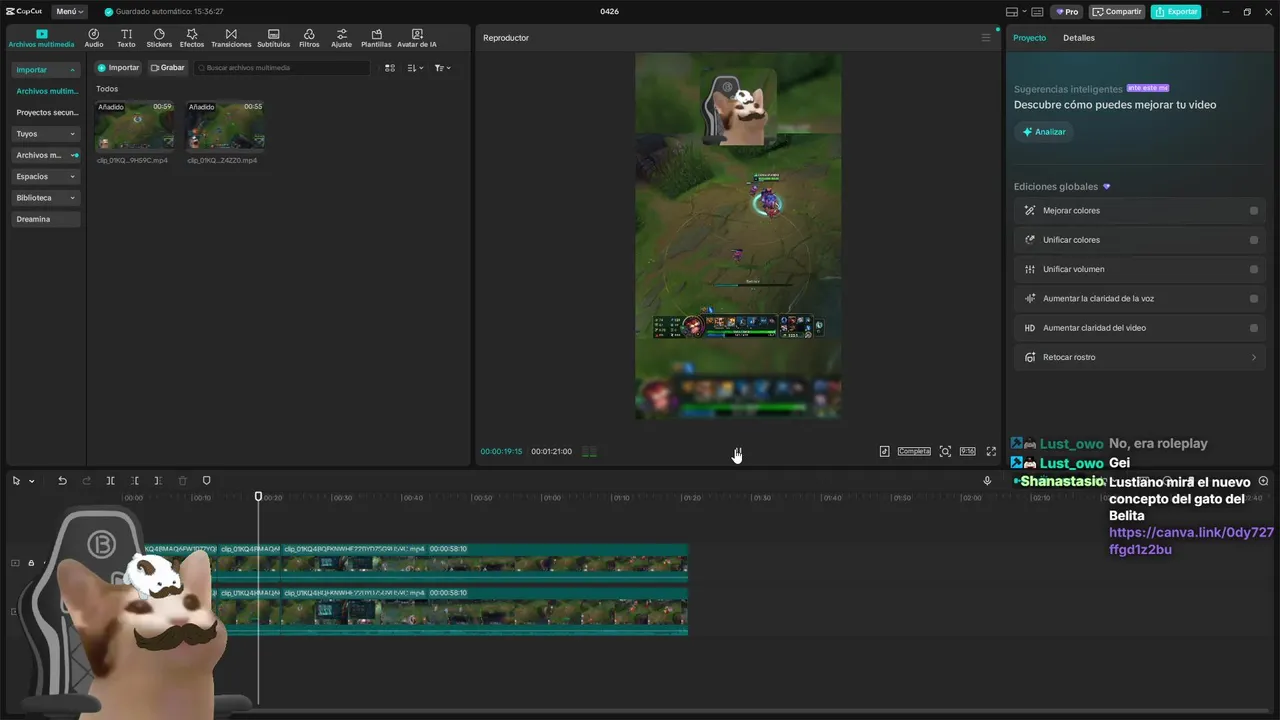Open Archivos m... section with green toggle

coord(46,155)
